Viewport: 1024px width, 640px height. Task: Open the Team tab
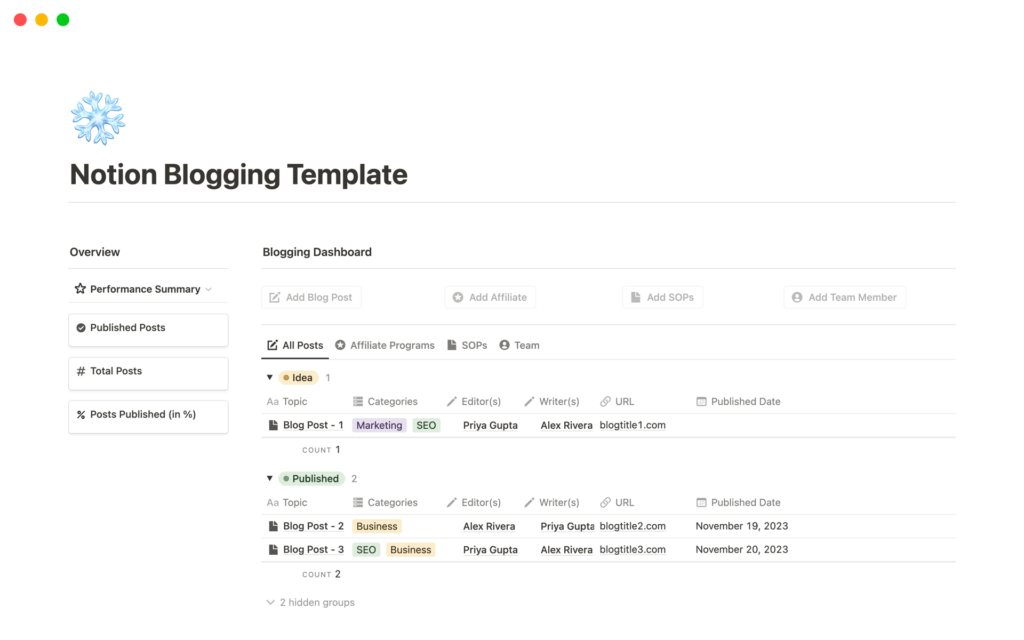(x=520, y=344)
